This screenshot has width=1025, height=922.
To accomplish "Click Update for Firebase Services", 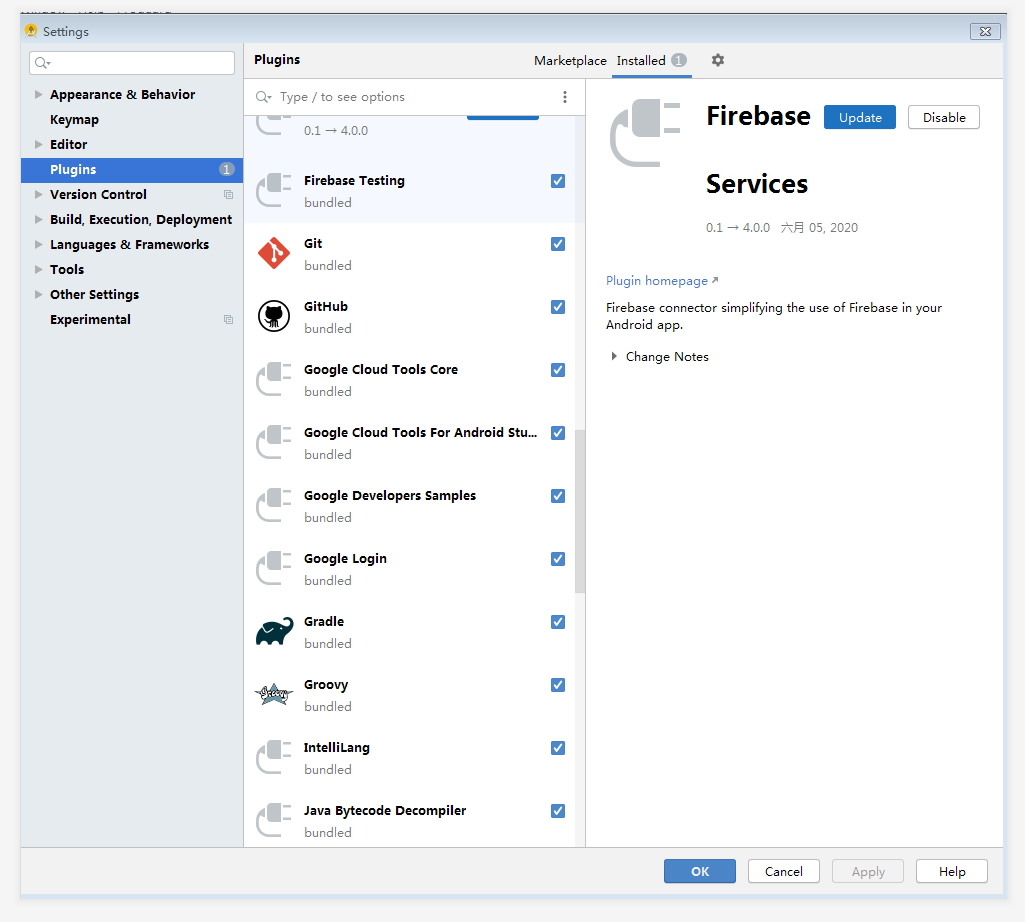I will [860, 117].
